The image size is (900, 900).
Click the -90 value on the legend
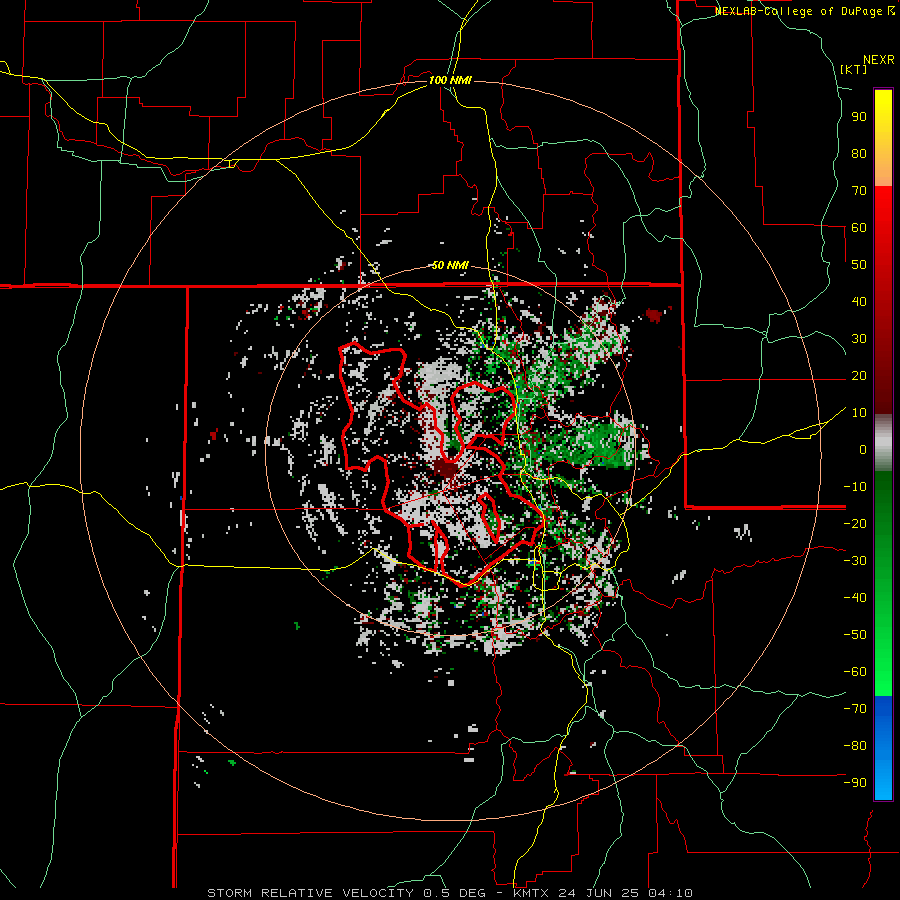click(855, 782)
